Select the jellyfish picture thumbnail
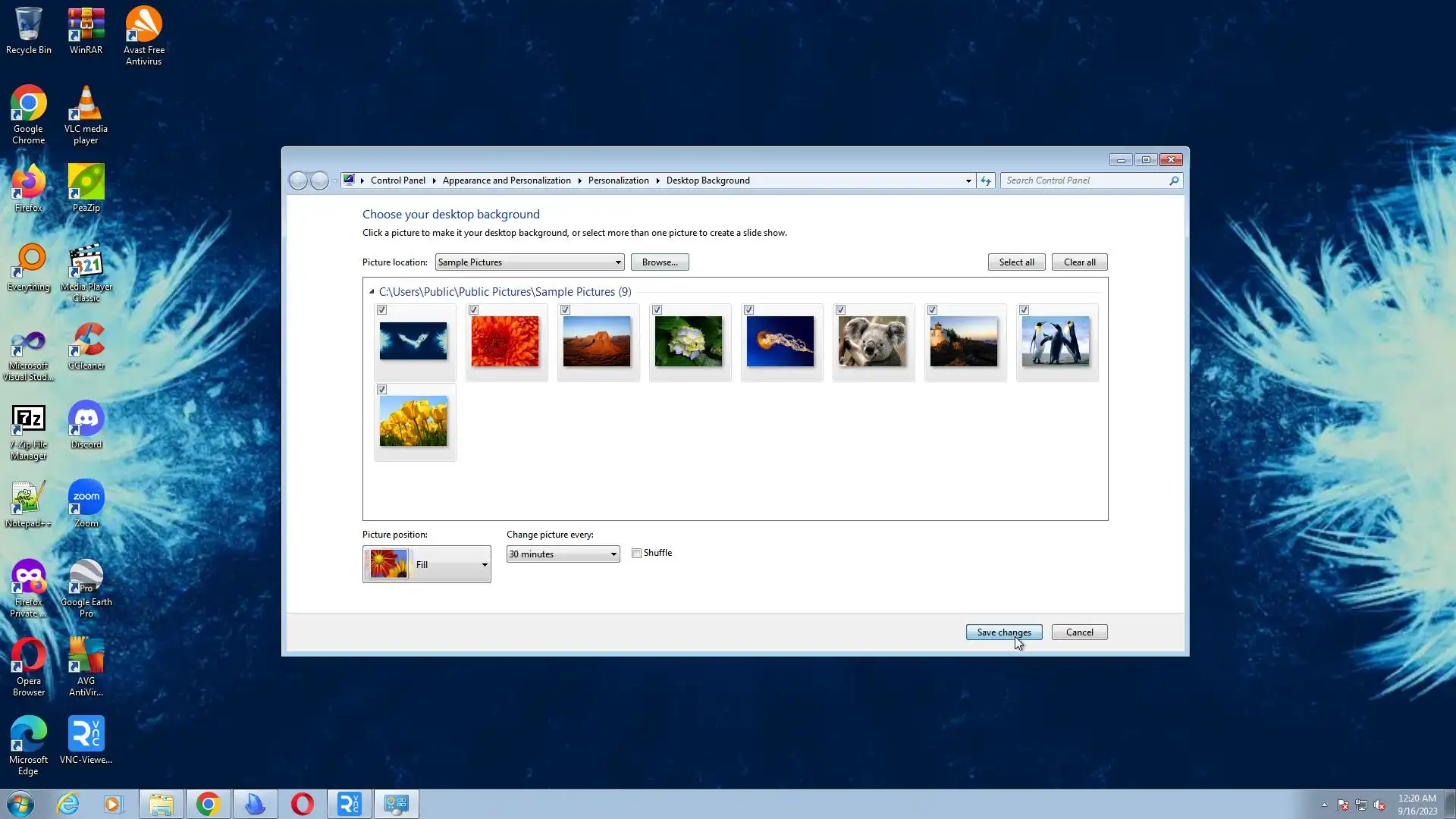The height and width of the screenshot is (819, 1456). tap(780, 342)
